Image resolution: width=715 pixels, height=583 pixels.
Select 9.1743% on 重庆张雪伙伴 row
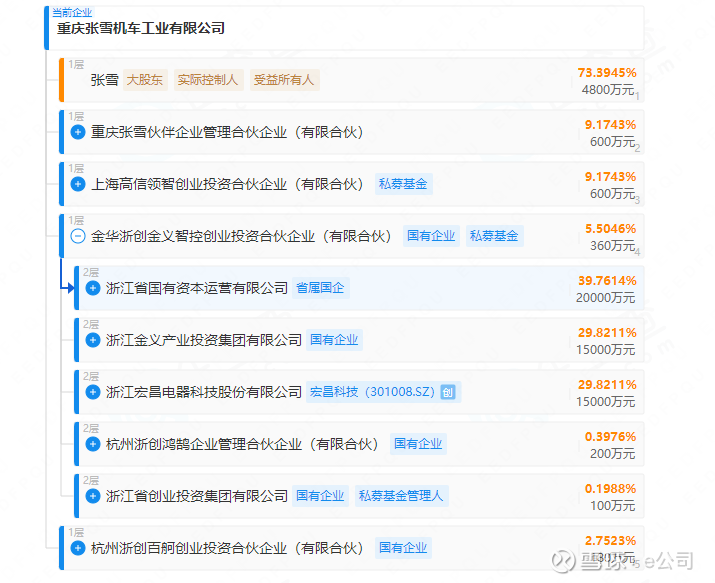611,125
